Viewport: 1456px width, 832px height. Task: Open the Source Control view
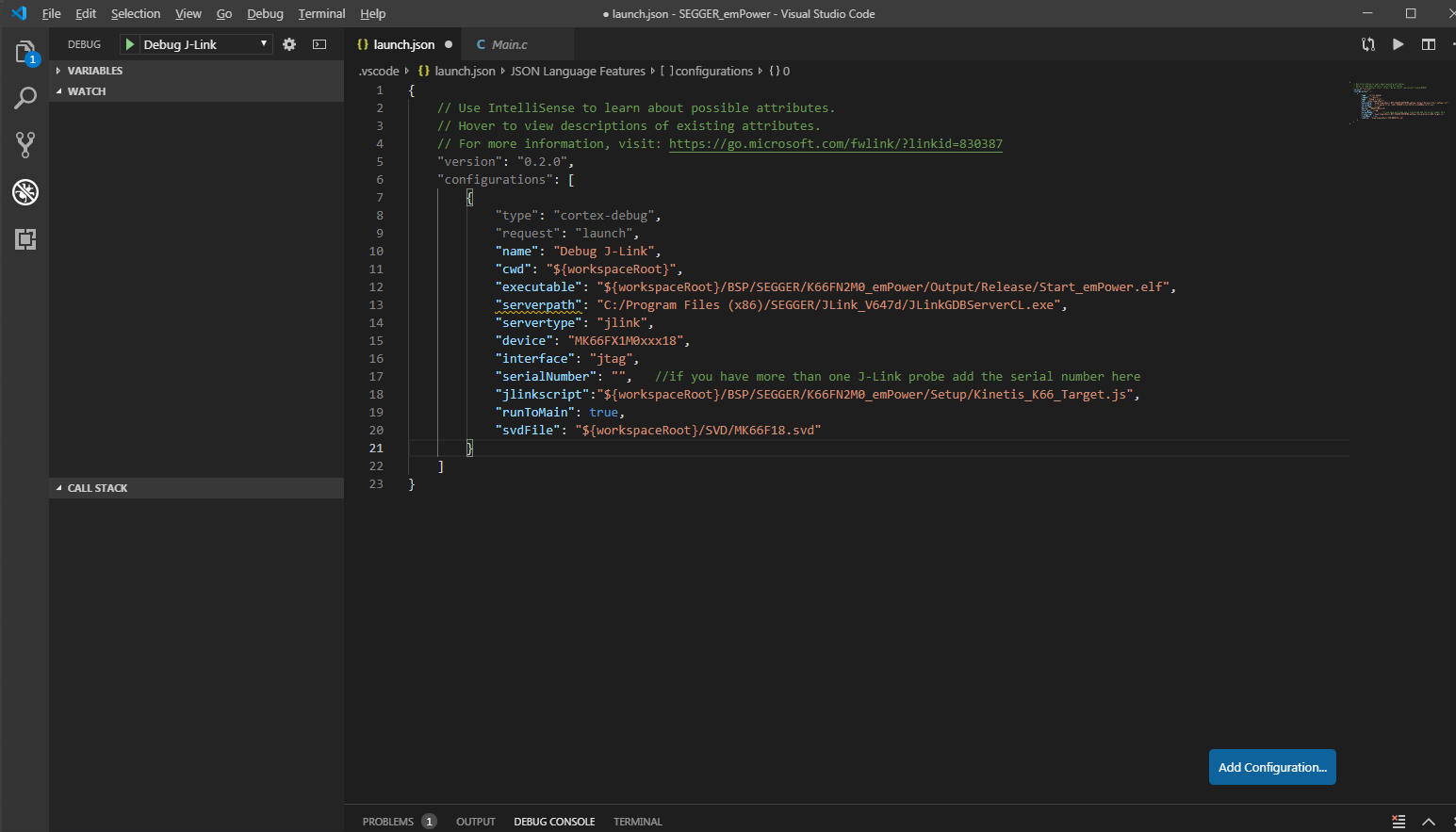(x=25, y=144)
